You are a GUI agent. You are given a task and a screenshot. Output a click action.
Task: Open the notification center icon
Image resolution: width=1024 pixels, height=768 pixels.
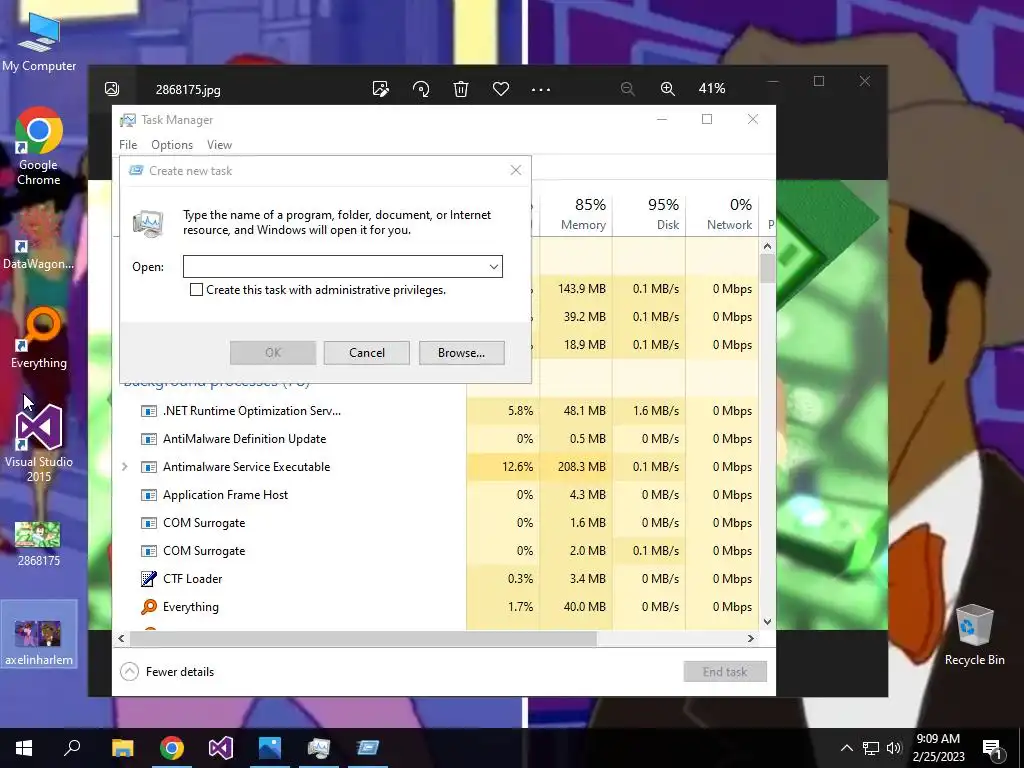coord(993,748)
